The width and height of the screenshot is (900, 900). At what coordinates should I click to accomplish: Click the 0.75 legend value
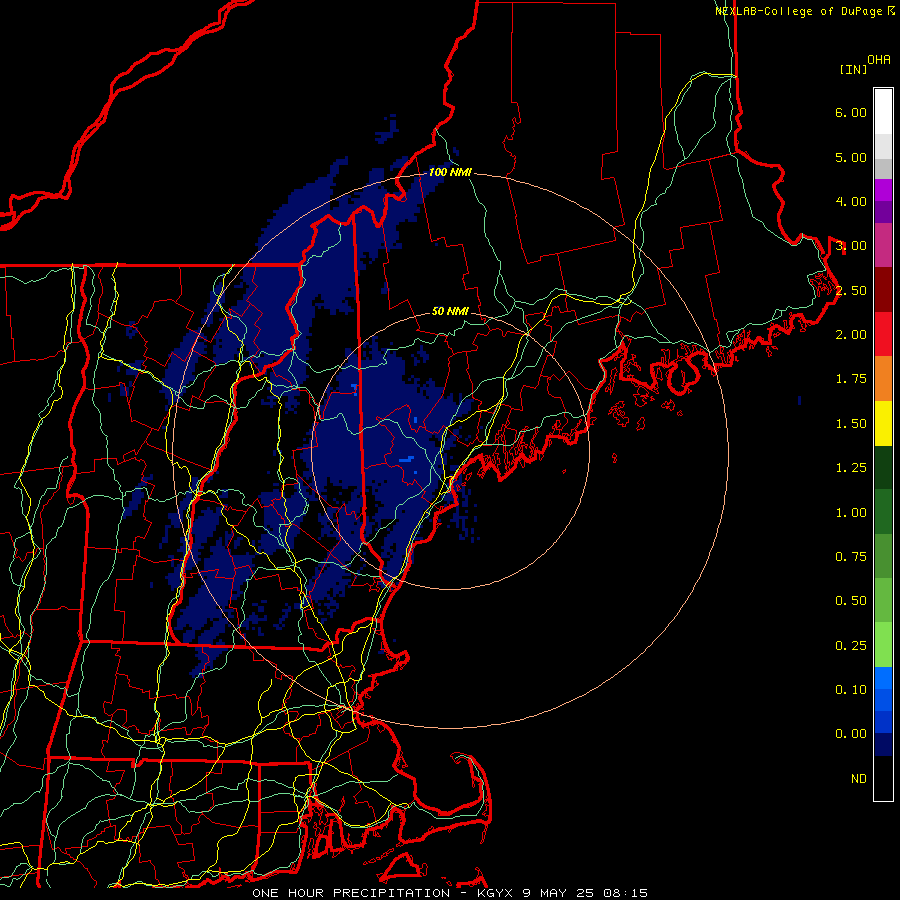[851, 557]
